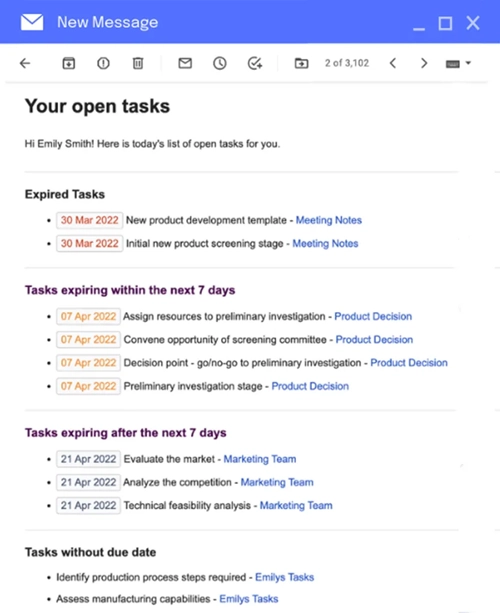
Task: Click the 'Tasks without due date' heading
Action: click(91, 552)
